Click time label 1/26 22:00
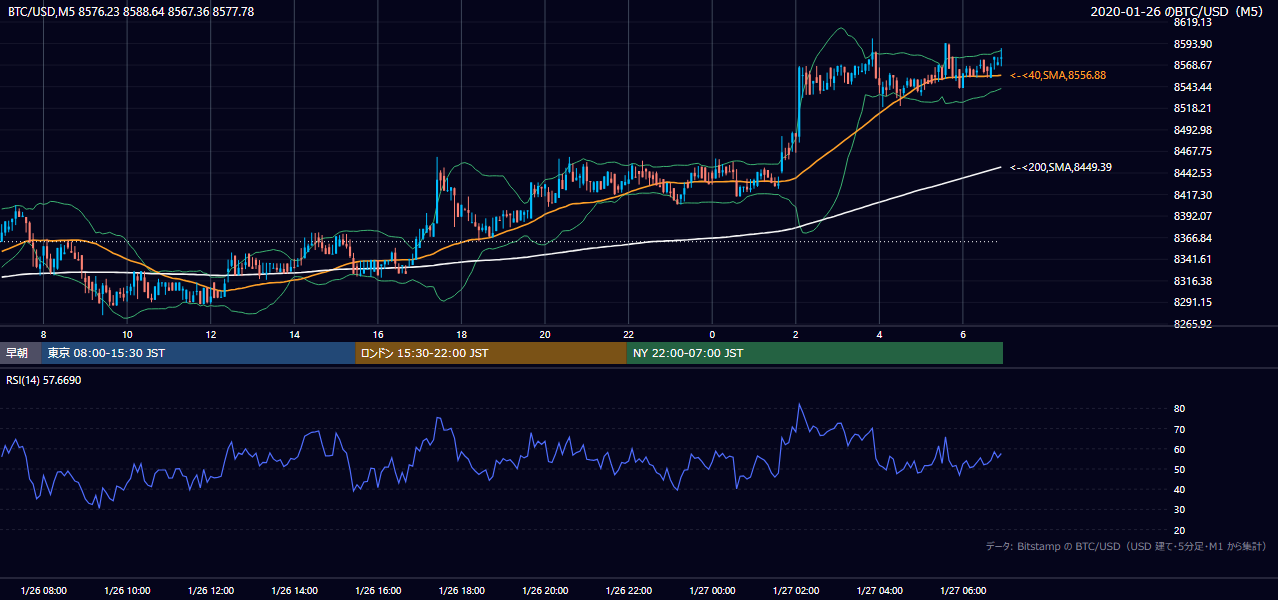 click(629, 590)
